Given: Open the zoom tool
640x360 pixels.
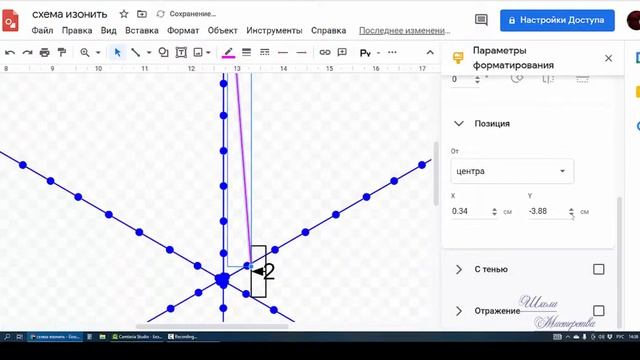Looking at the screenshot, I should pyautogui.click(x=85, y=53).
